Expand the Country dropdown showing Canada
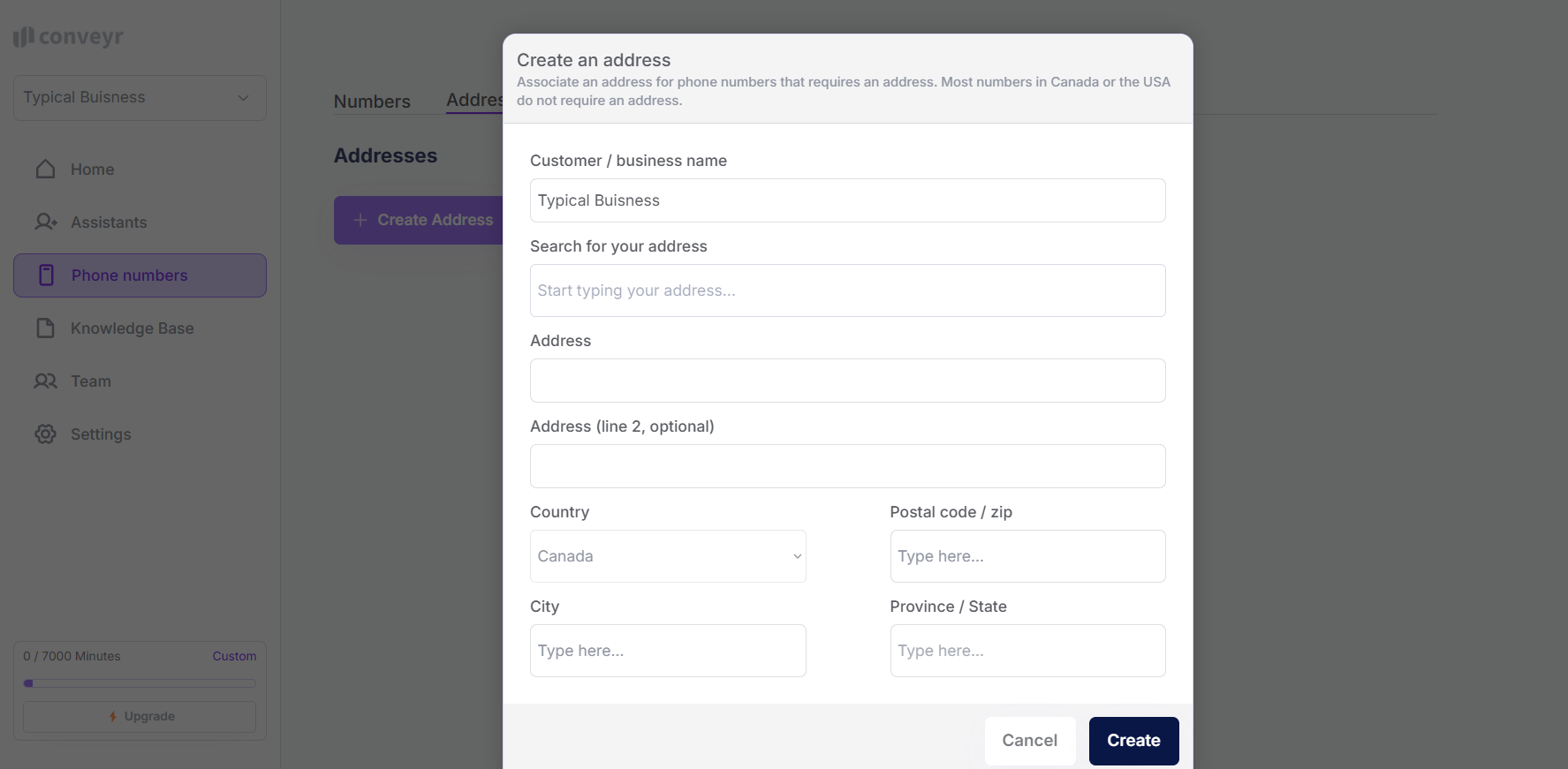Screen dimensions: 1568x769 [668, 556]
